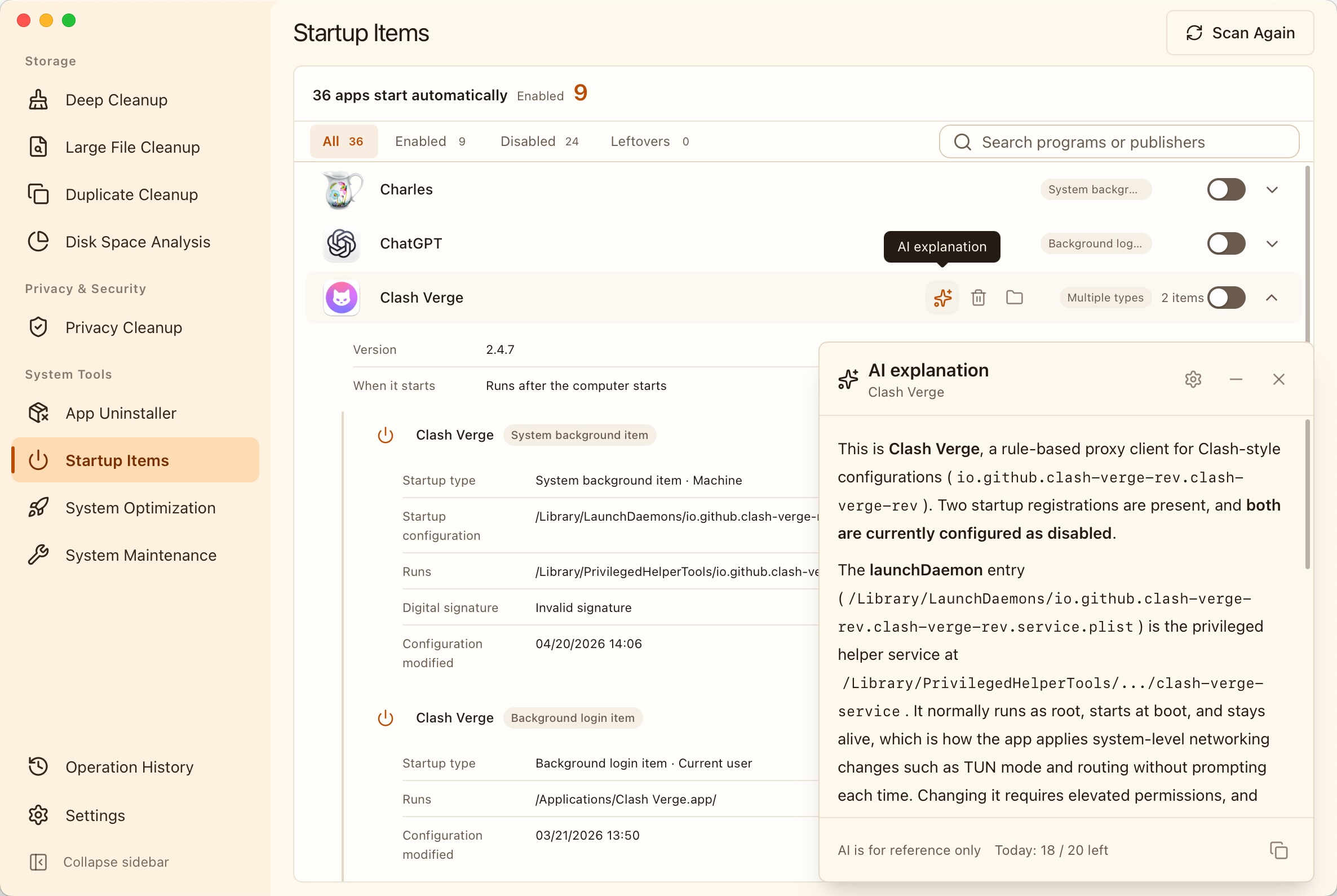This screenshot has width=1337, height=896.
Task: Click the trash icon on Clash Verge row
Action: [978, 298]
